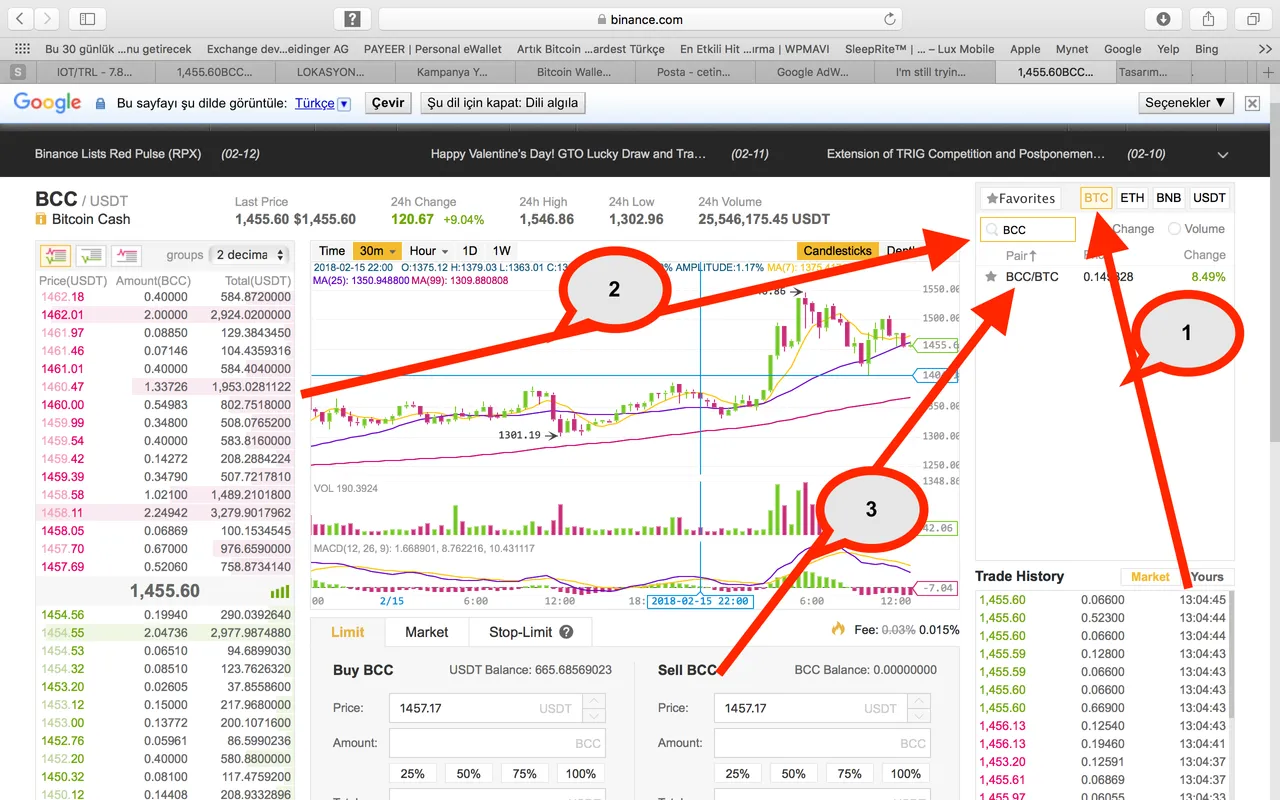Select combined order book view icon
This screenshot has width=1280, height=800.
pos(55,255)
